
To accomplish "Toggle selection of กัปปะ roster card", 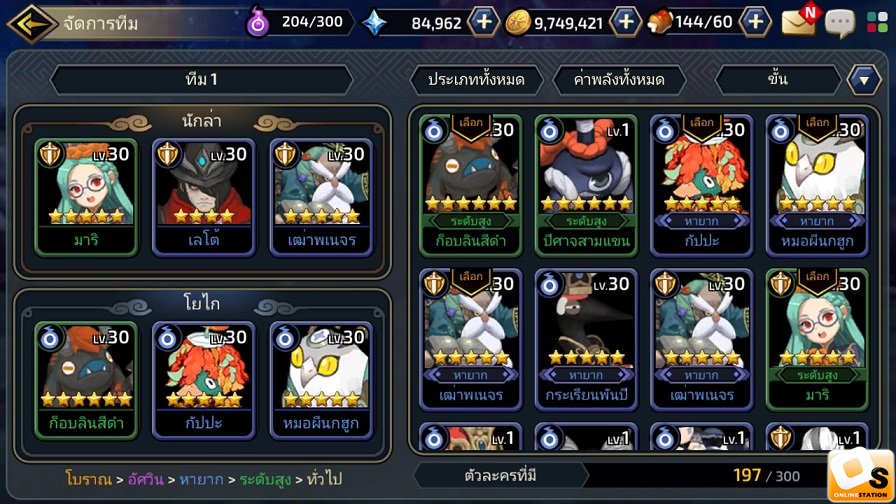I will (x=702, y=185).
